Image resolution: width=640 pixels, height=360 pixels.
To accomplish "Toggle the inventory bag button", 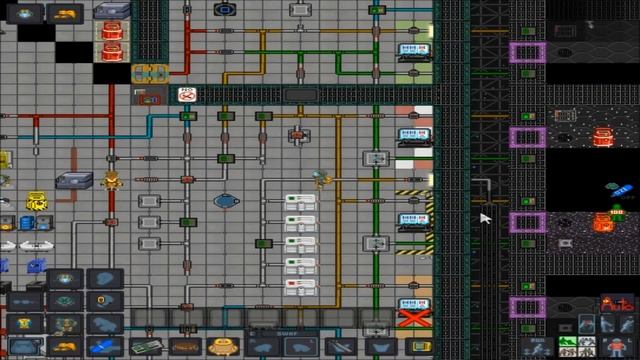I will tap(24, 347).
